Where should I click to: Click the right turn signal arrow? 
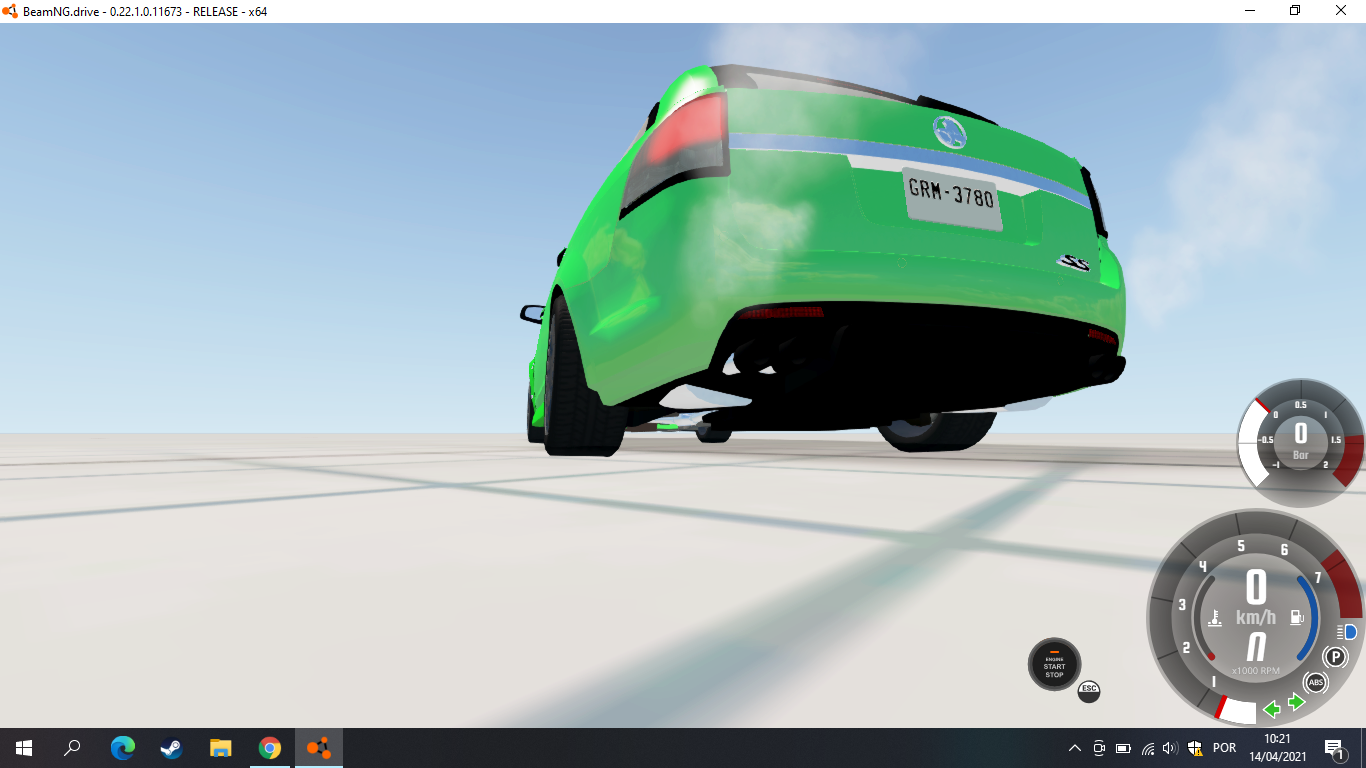1296,702
